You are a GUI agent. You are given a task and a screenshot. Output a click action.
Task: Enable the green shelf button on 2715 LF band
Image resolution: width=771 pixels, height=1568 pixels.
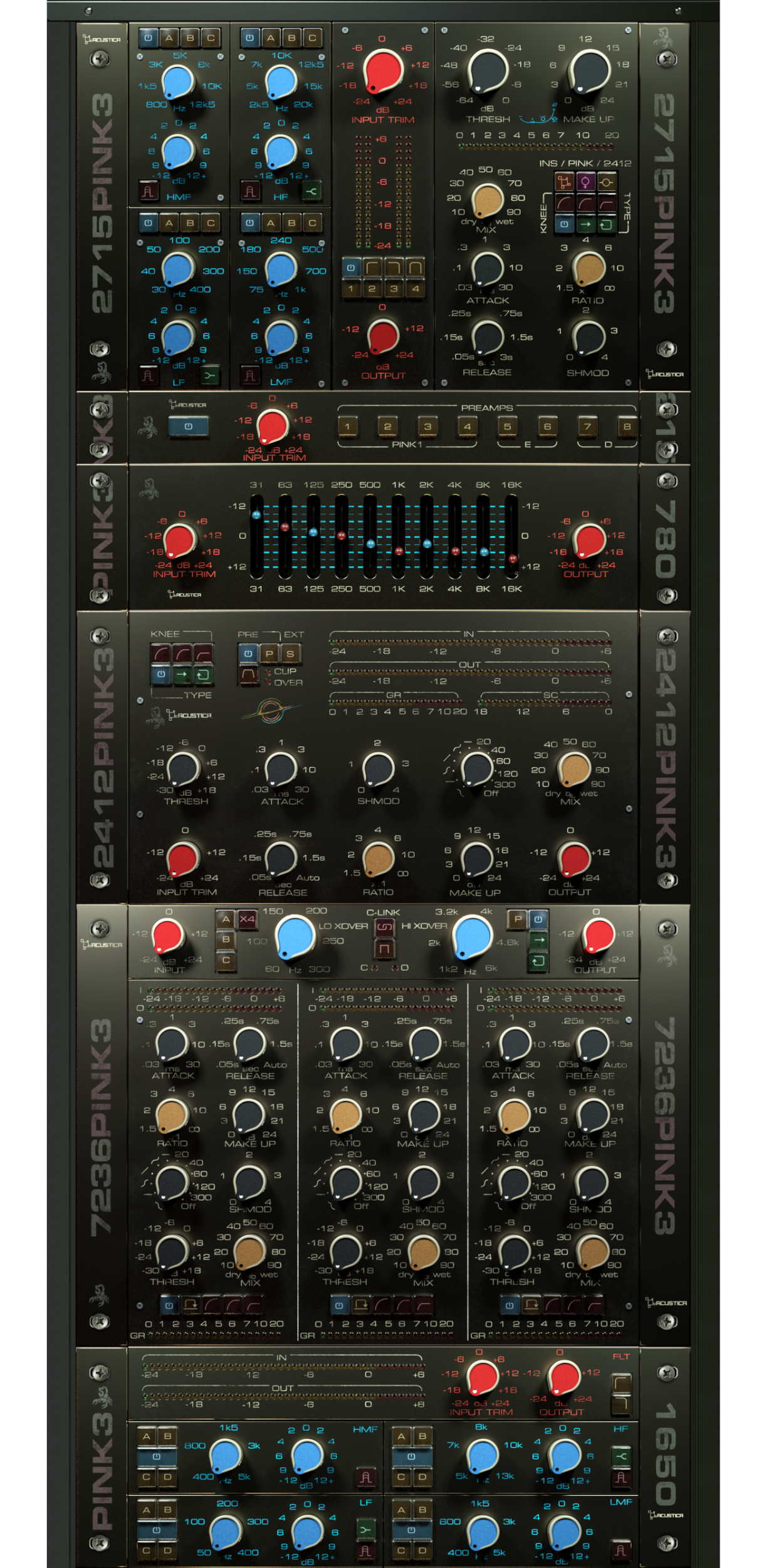209,376
